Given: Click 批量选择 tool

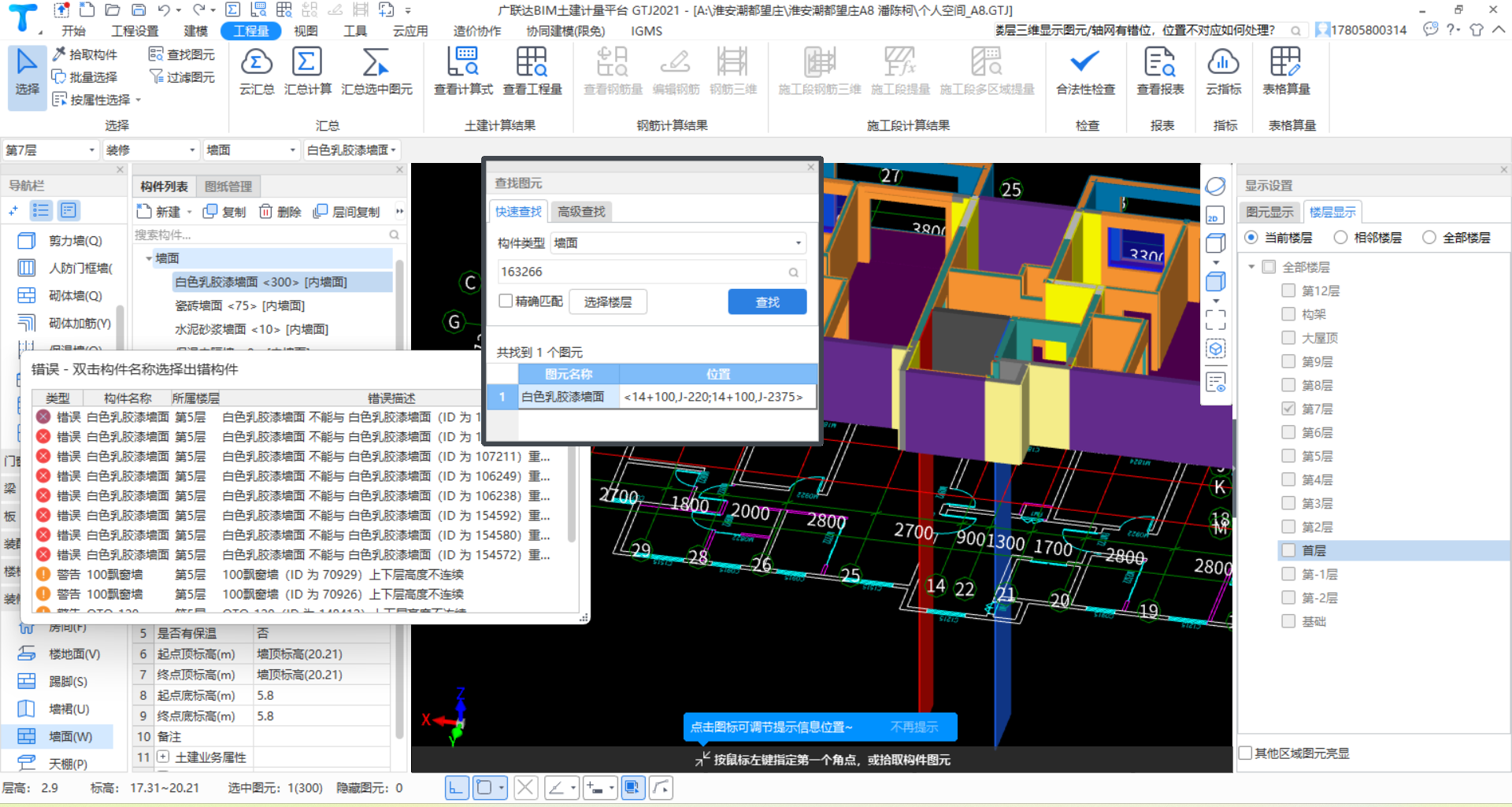Looking at the screenshot, I should (x=85, y=77).
